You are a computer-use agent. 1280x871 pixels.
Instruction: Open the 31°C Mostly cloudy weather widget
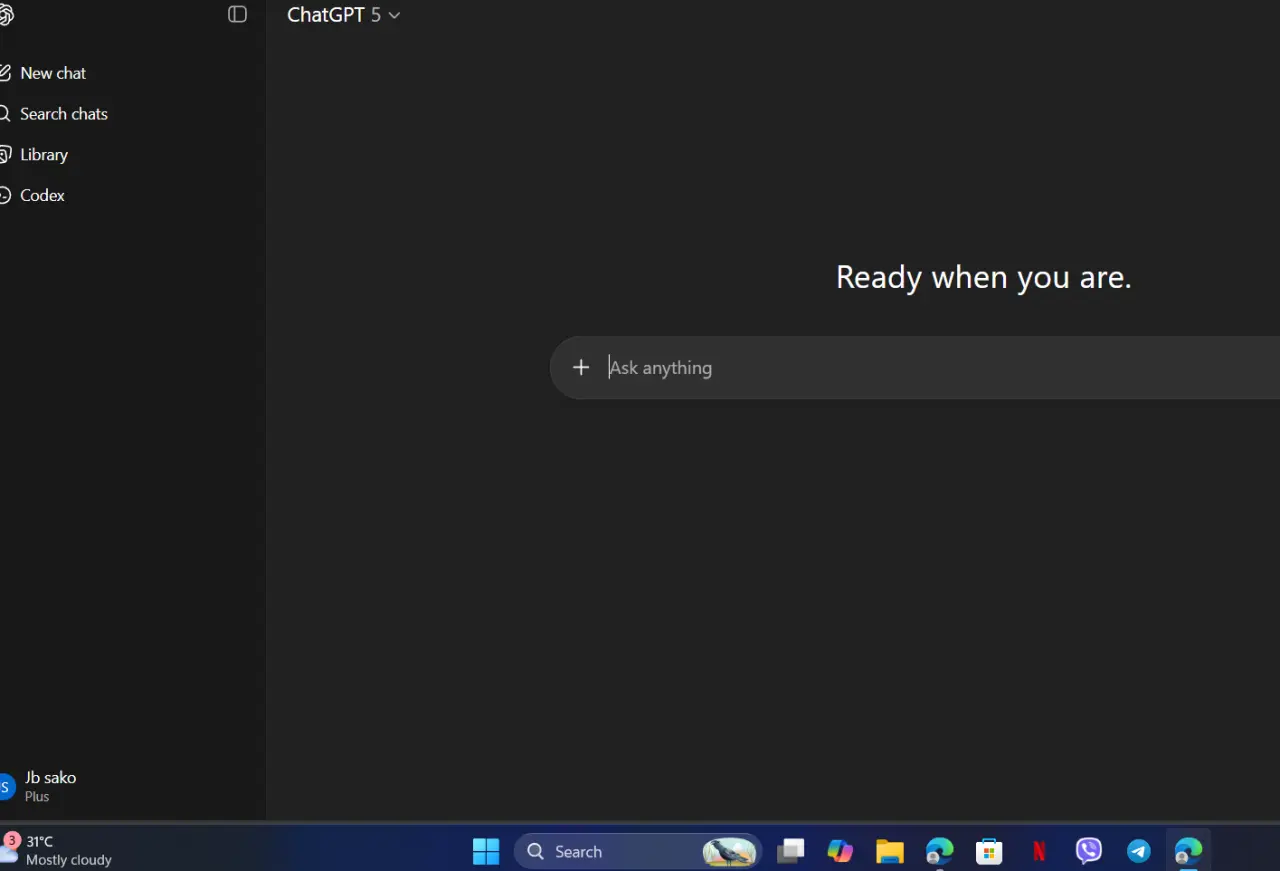[x=58, y=850]
